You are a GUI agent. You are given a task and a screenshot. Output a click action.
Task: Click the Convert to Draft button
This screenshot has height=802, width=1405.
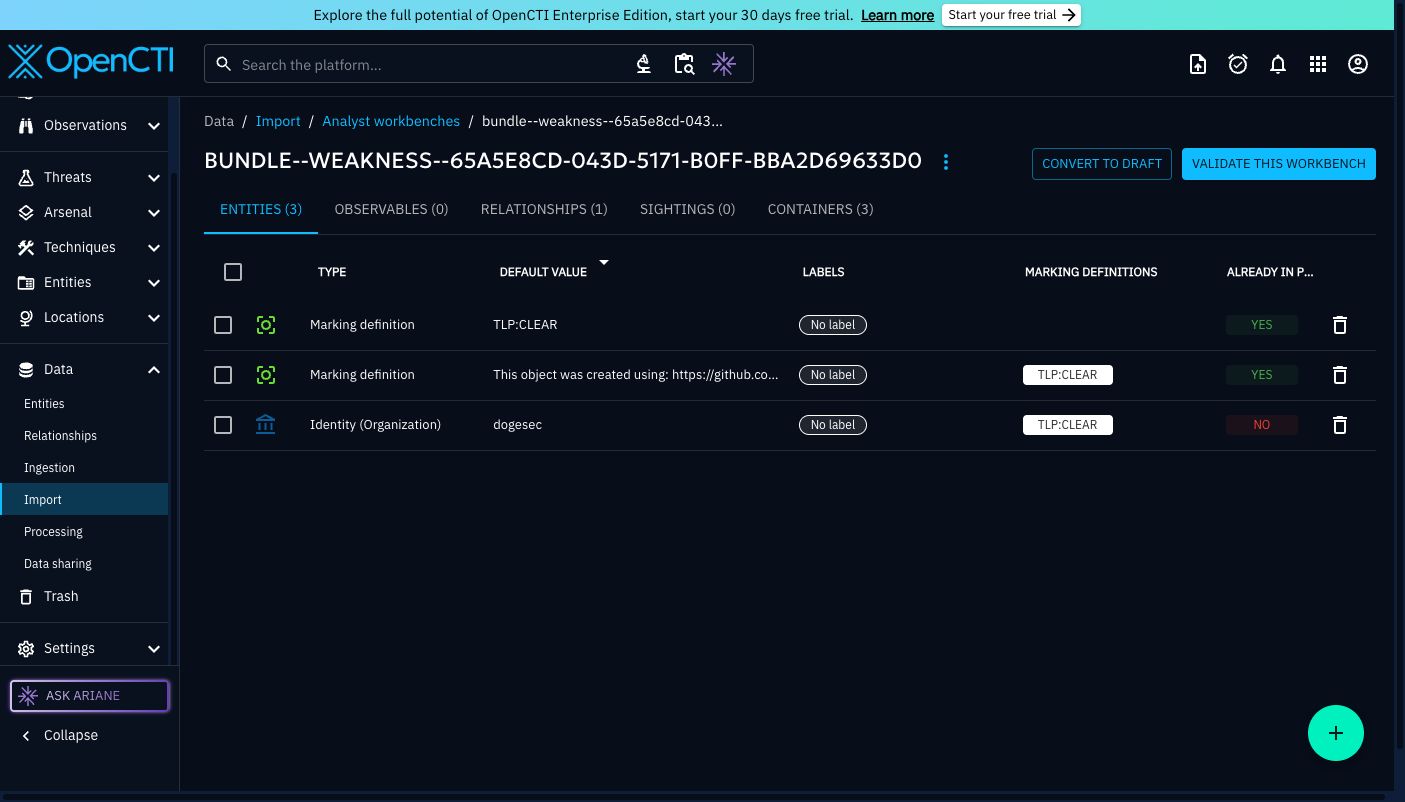1101,164
